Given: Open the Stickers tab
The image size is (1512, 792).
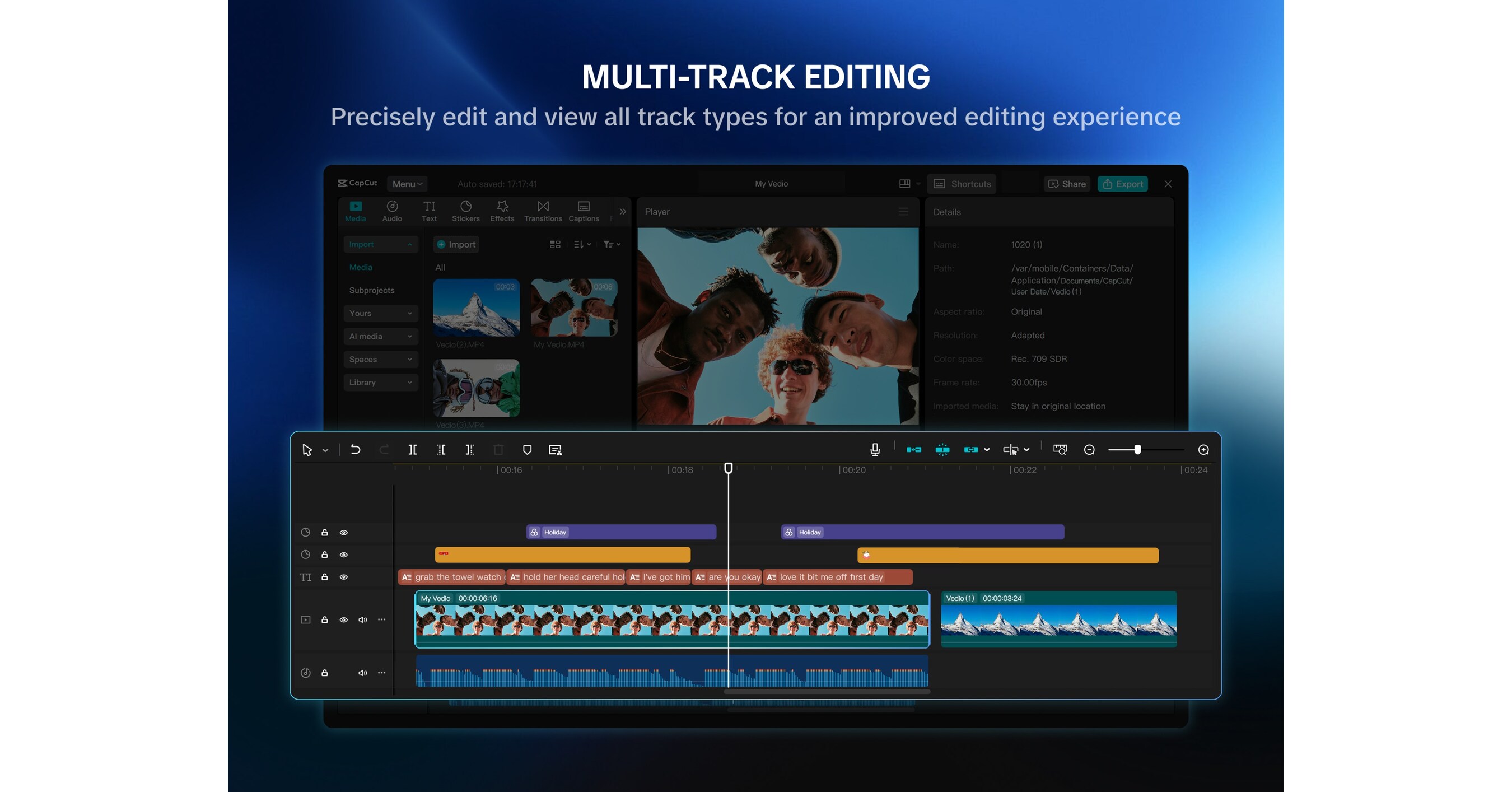Looking at the screenshot, I should coord(465,211).
